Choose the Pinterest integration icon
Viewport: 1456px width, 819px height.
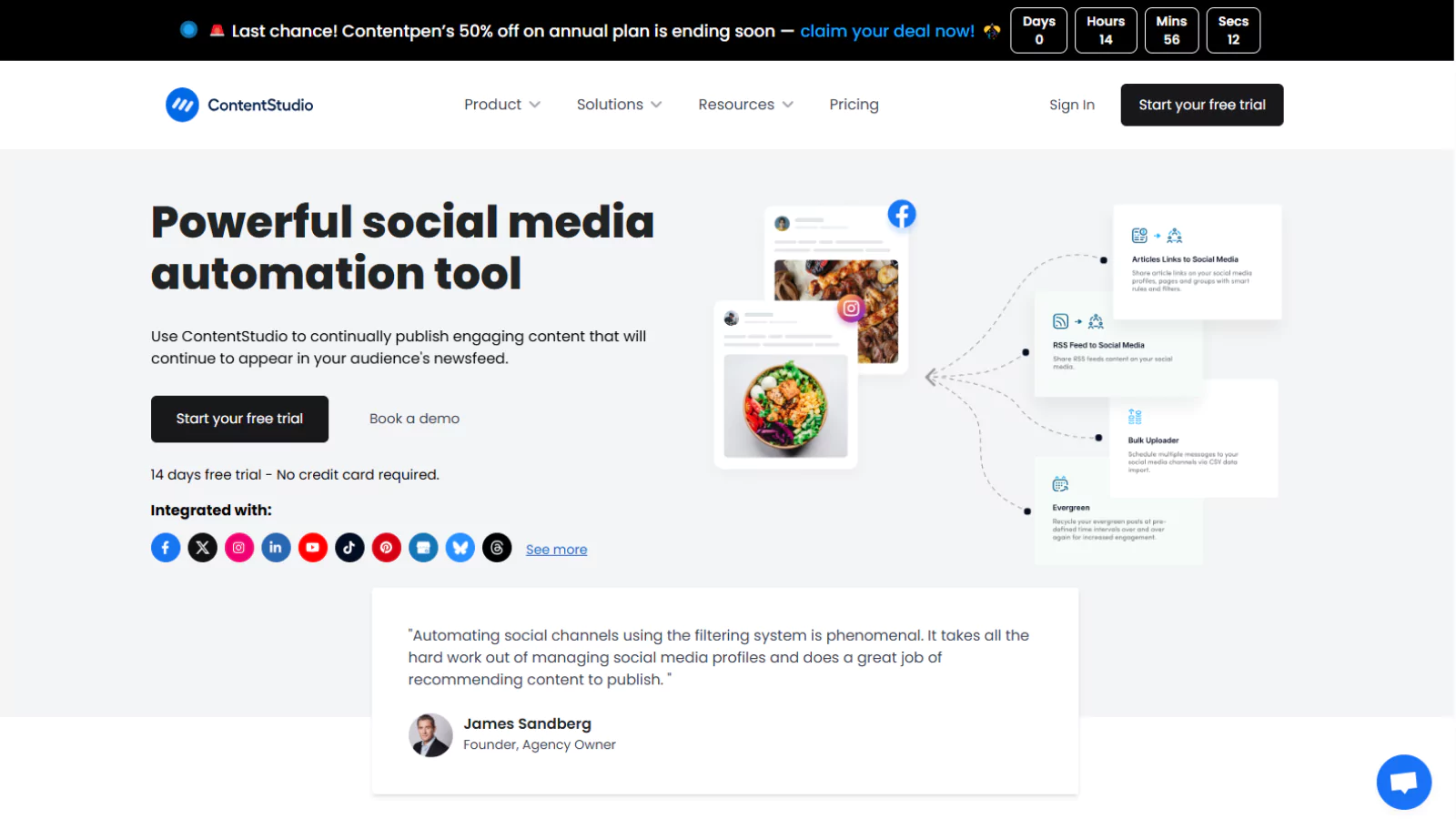(387, 548)
